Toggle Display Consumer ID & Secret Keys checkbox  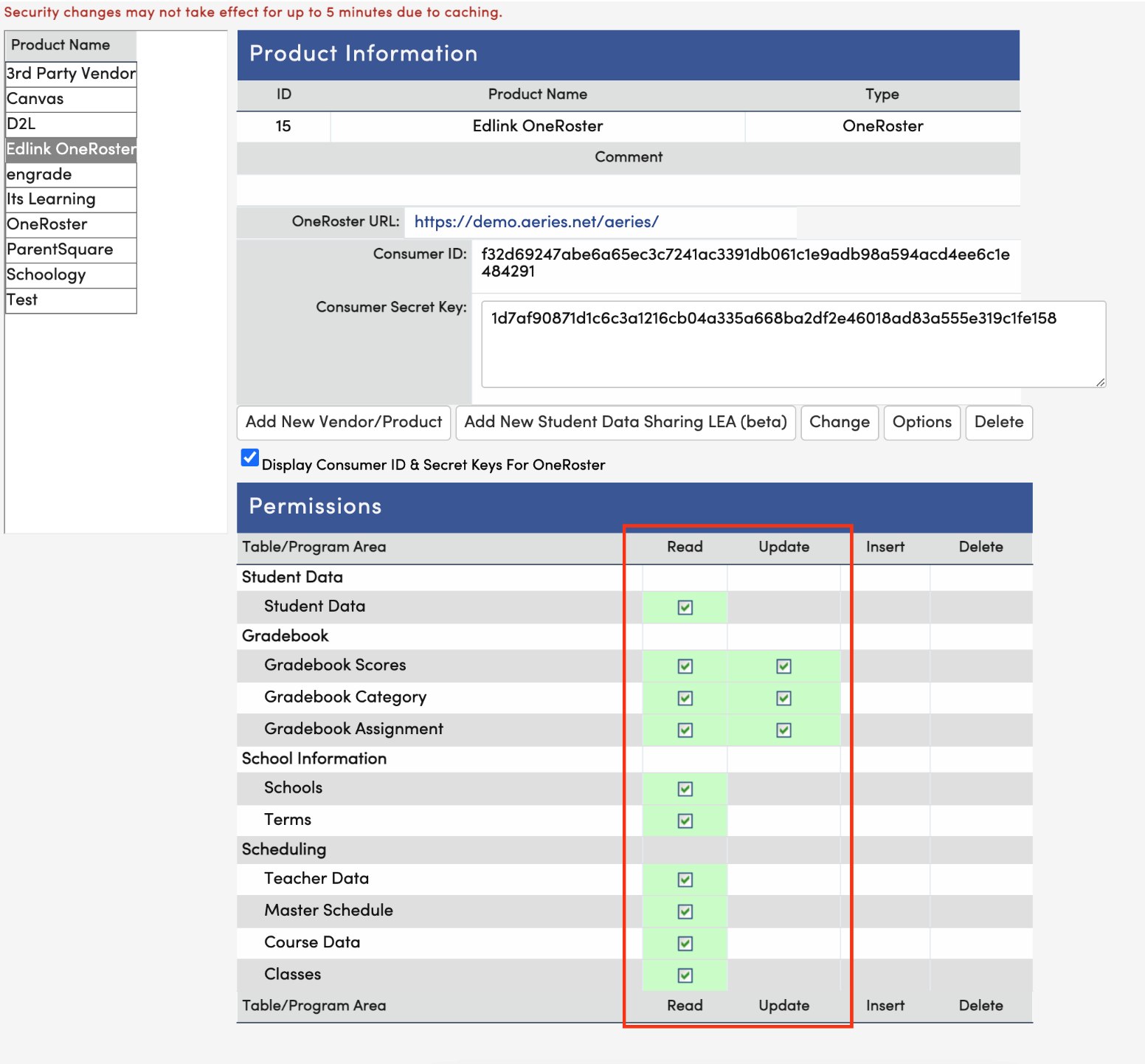tap(250, 458)
